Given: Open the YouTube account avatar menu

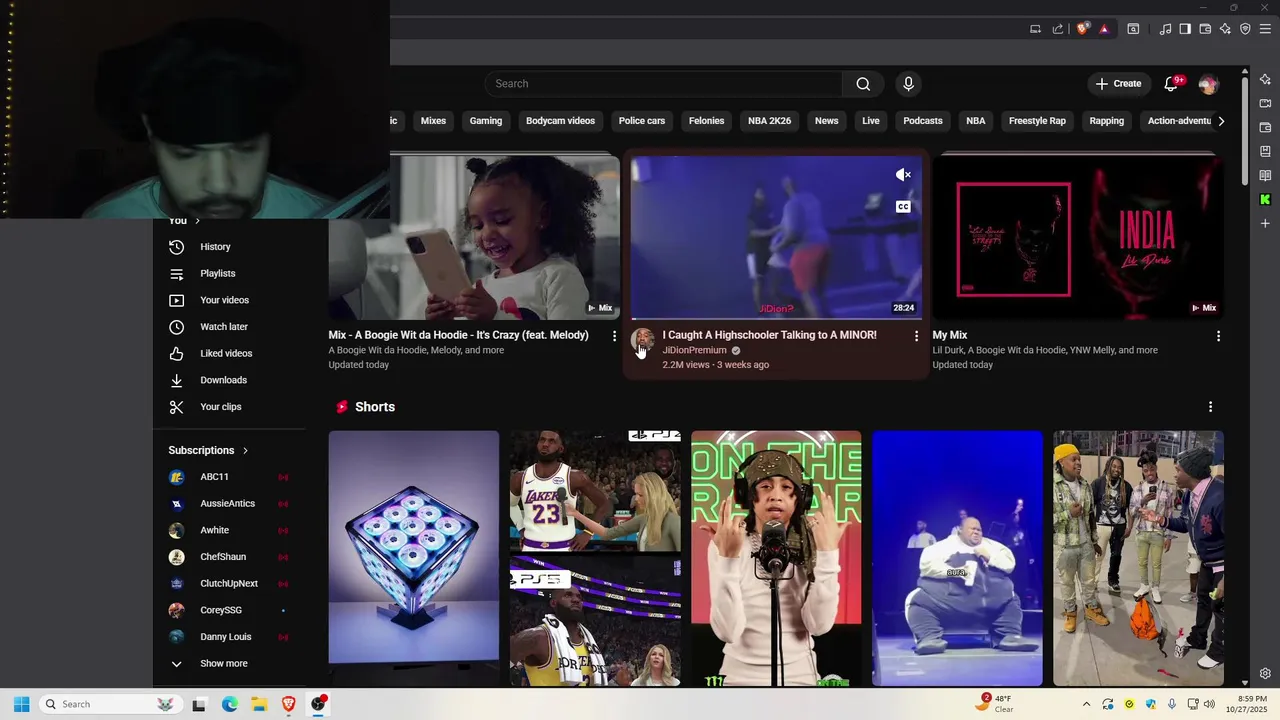Looking at the screenshot, I should pos(1208,84).
